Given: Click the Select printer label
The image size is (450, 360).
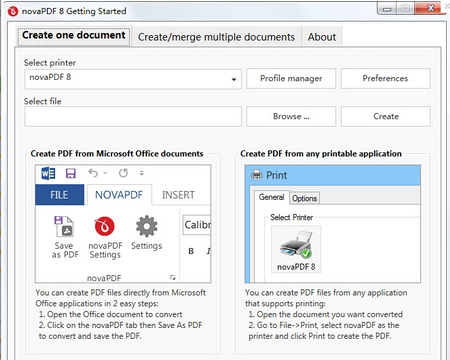Looking at the screenshot, I should [x=50, y=63].
